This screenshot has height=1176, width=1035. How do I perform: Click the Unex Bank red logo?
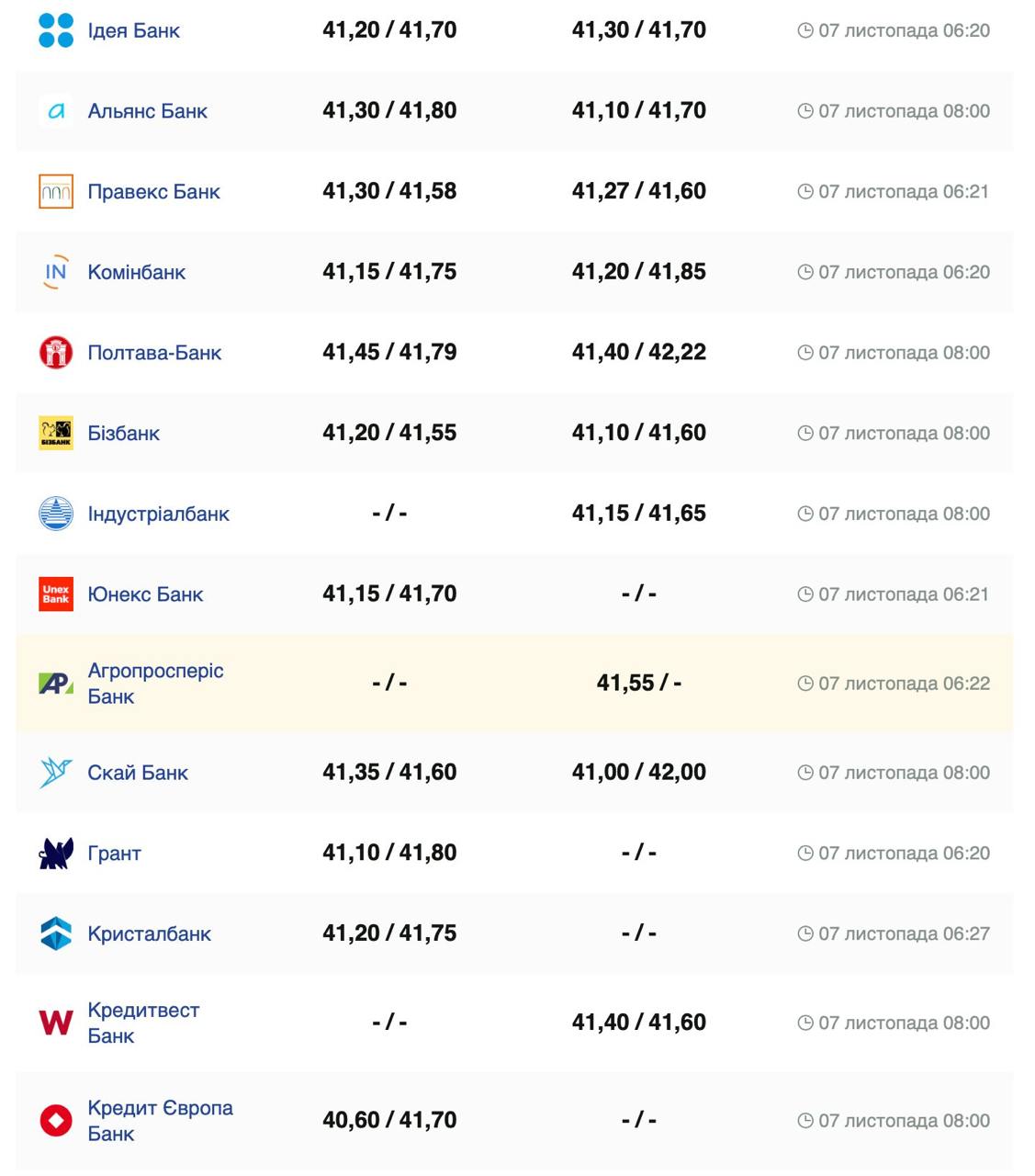coord(56,594)
